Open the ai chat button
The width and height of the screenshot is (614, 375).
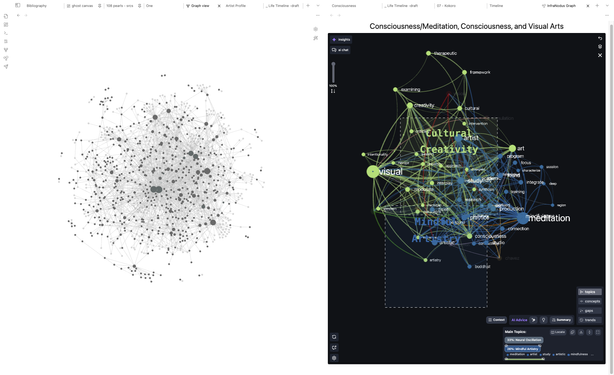[x=340, y=50]
